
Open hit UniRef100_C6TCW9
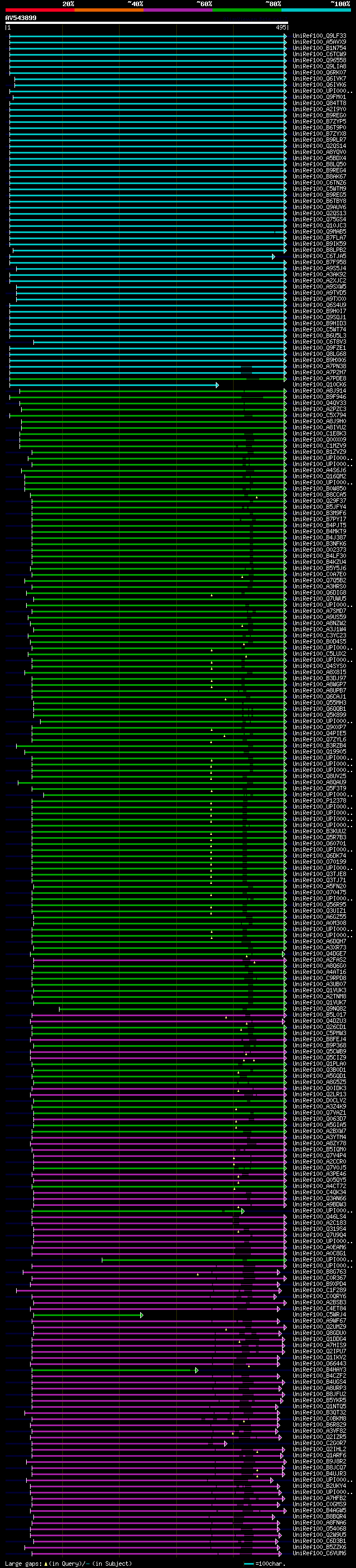click(319, 54)
